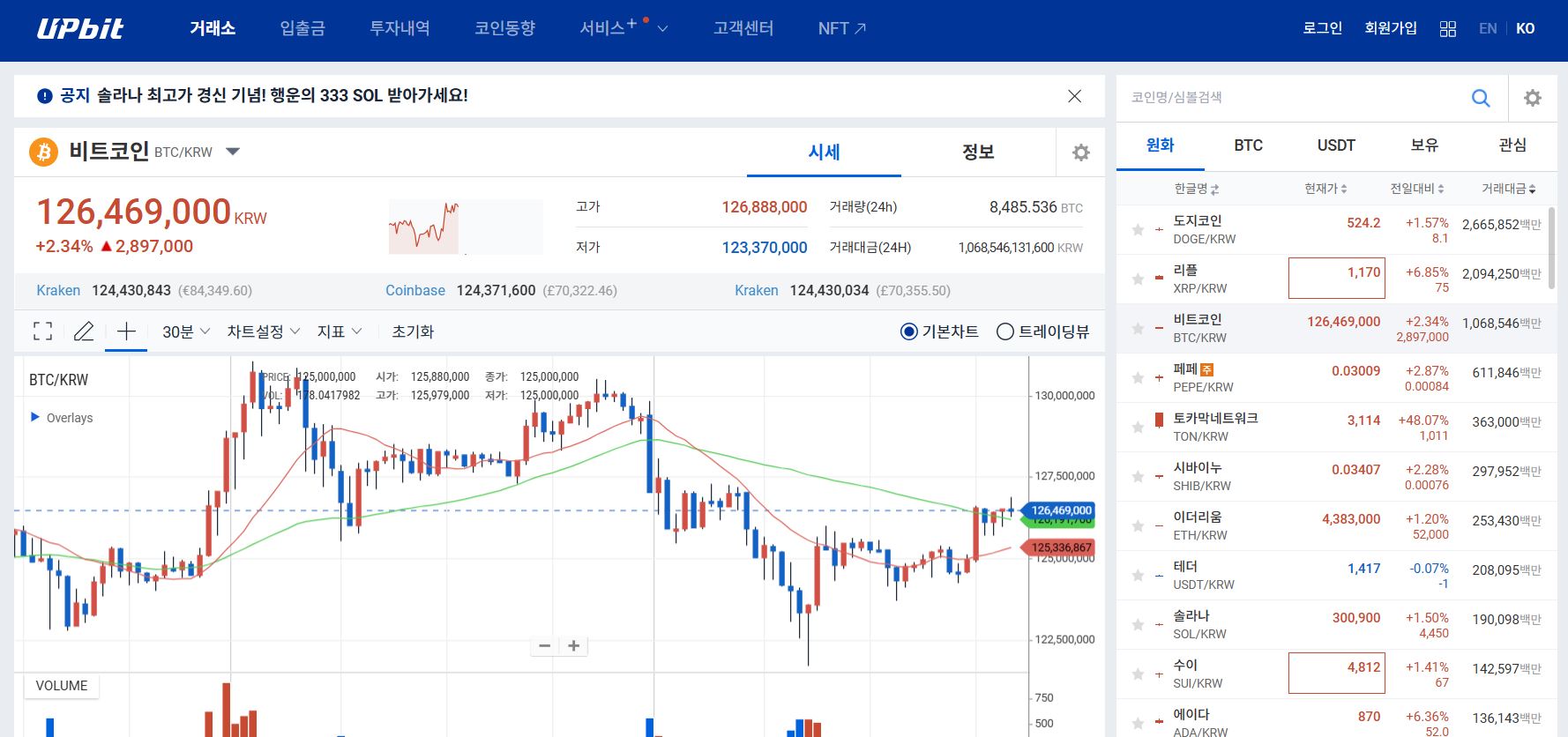Viewport: 1568px width, 737px height.
Task: Select the crosshair cursor tool
Action: [x=126, y=331]
